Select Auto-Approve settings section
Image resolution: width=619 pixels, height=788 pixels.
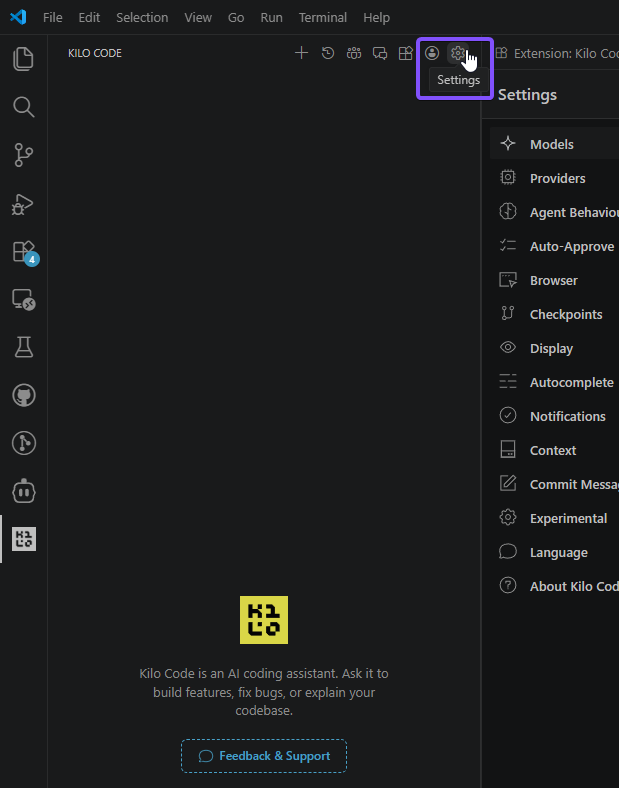[555, 246]
